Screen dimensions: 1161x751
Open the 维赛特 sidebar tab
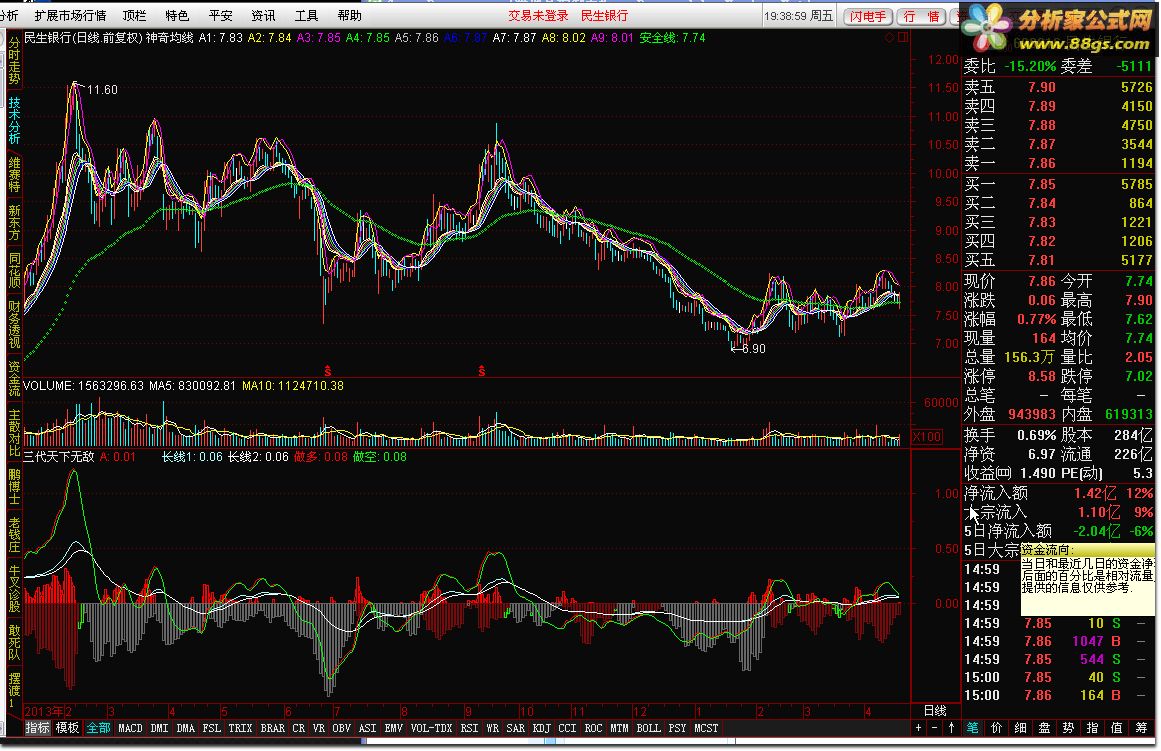(14, 174)
